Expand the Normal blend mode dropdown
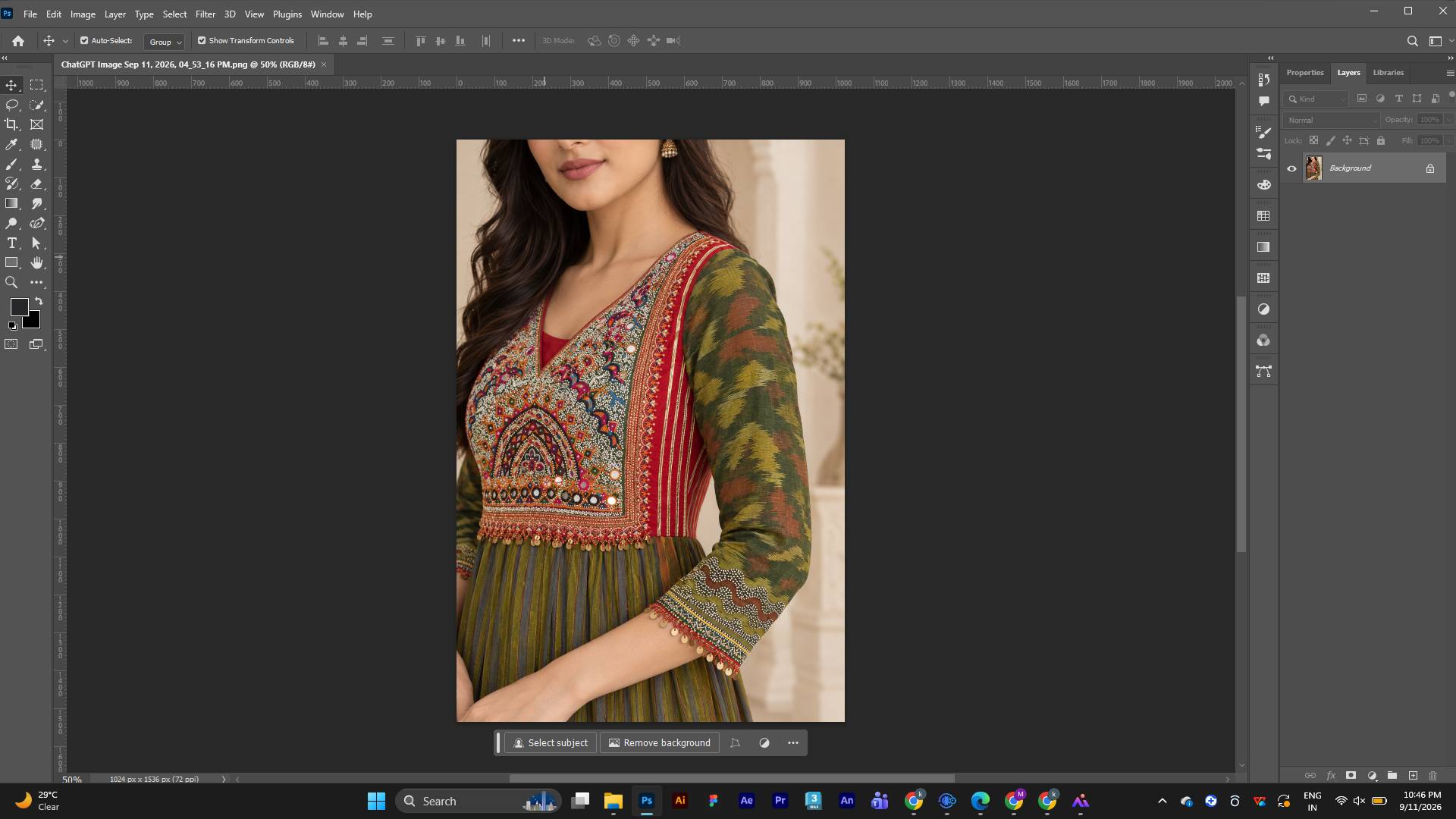Viewport: 1456px width, 819px height. (x=1332, y=120)
